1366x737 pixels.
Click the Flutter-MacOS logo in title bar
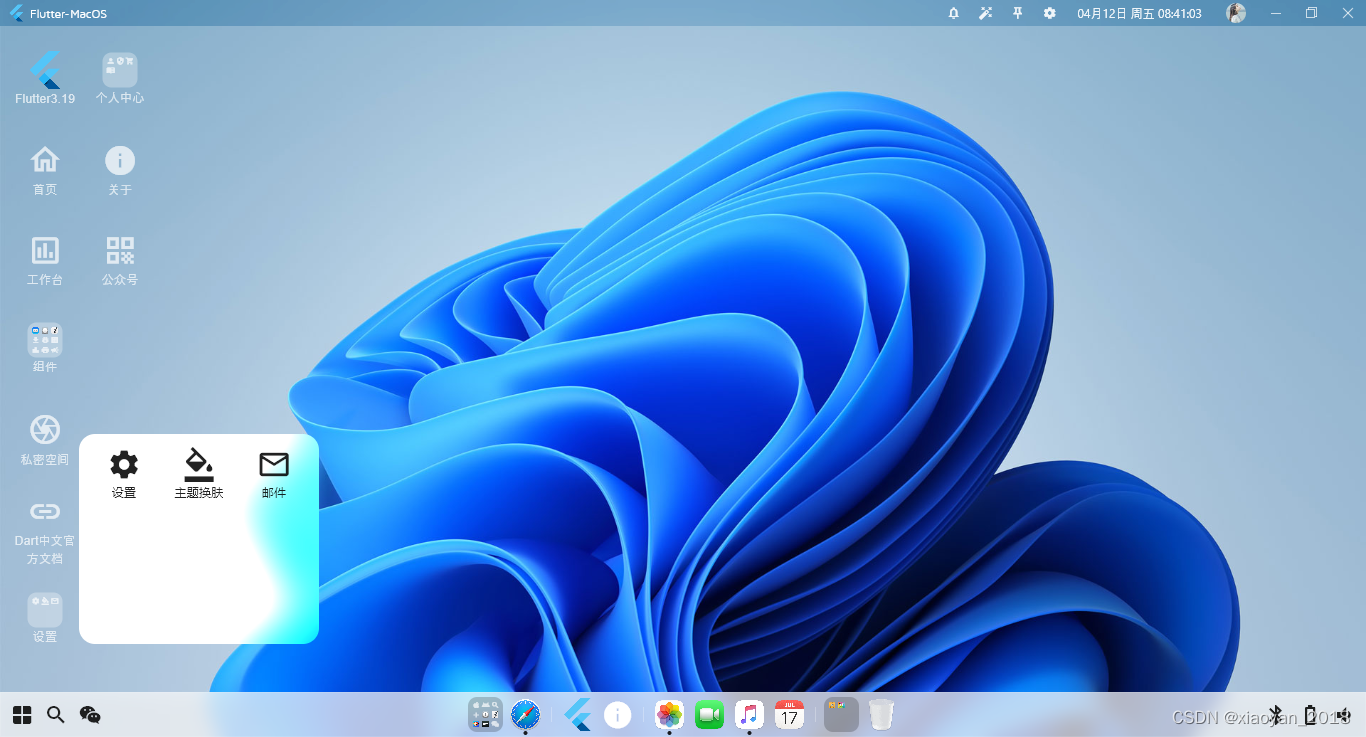pos(16,13)
